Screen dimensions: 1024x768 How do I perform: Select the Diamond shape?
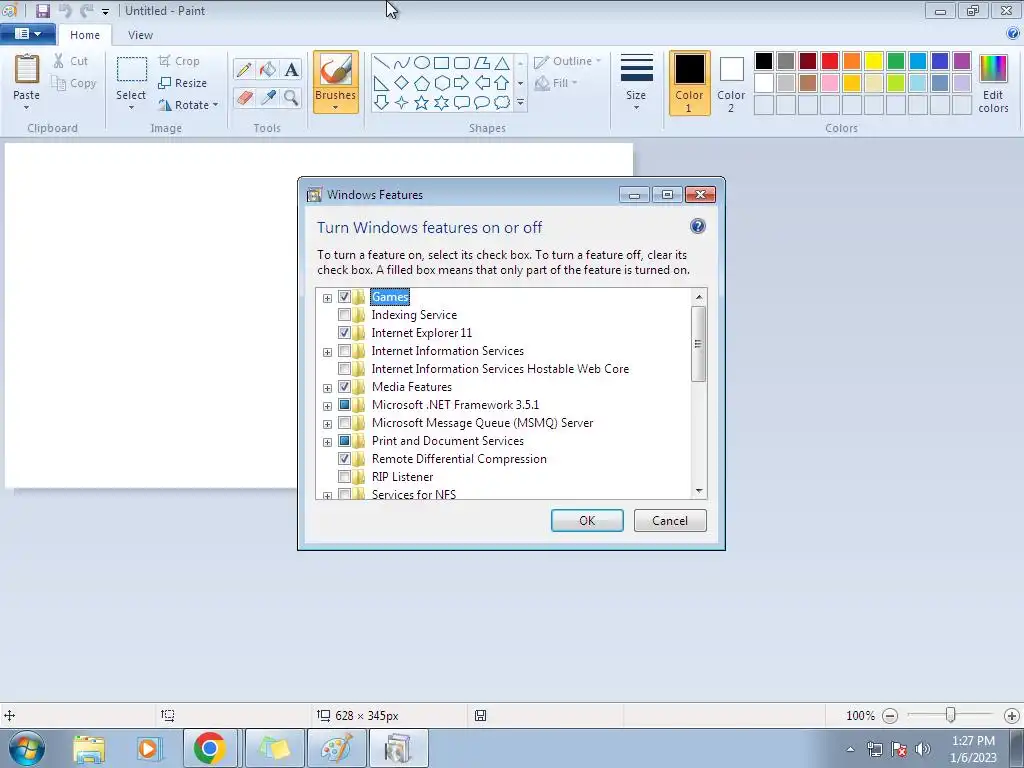[402, 83]
